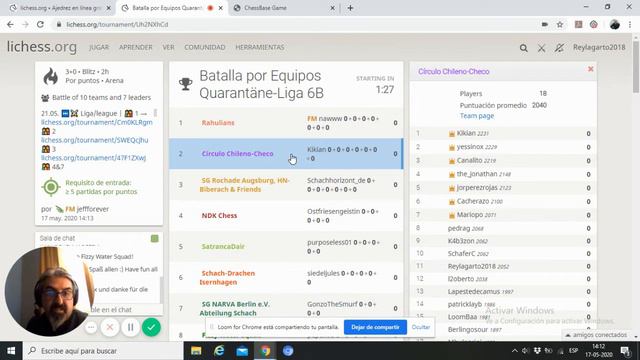Screen dimensions: 640x360
Task: Select SG Rochade Augsburg team row
Action: tap(286, 185)
